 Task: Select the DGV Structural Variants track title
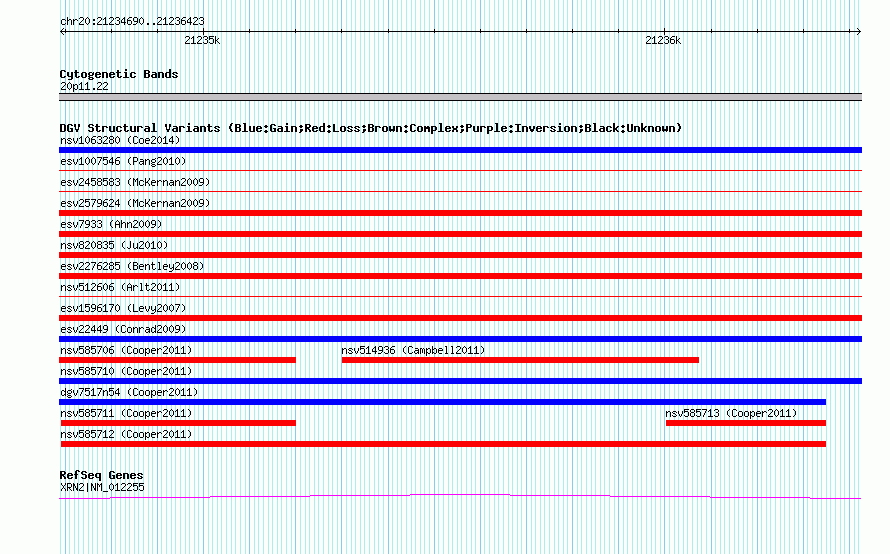click(x=371, y=128)
